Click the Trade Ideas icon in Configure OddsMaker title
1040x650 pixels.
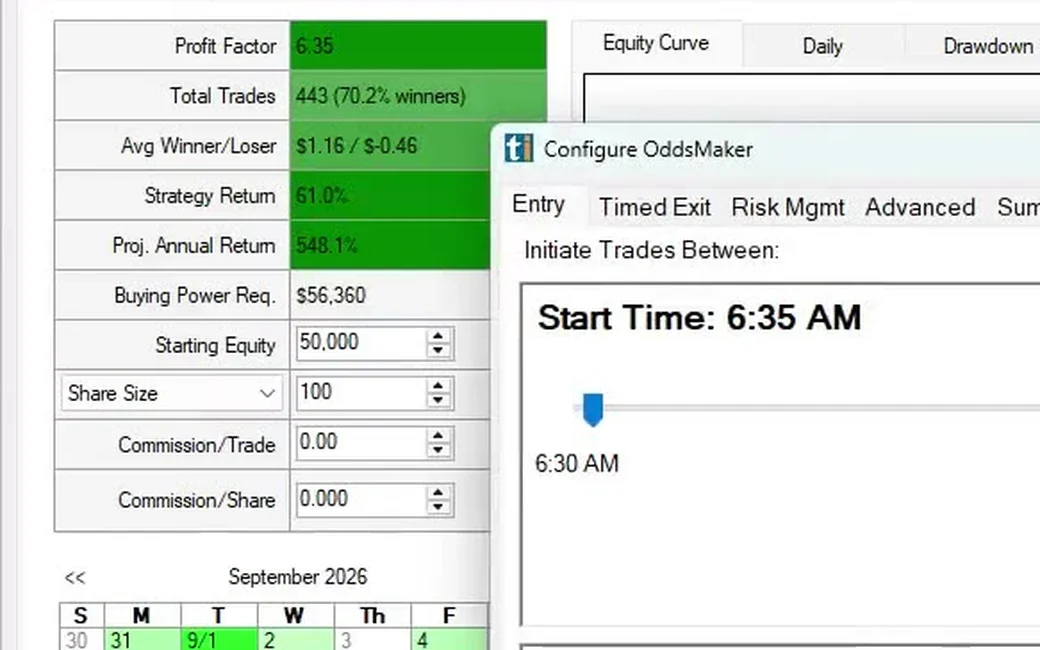pos(518,148)
